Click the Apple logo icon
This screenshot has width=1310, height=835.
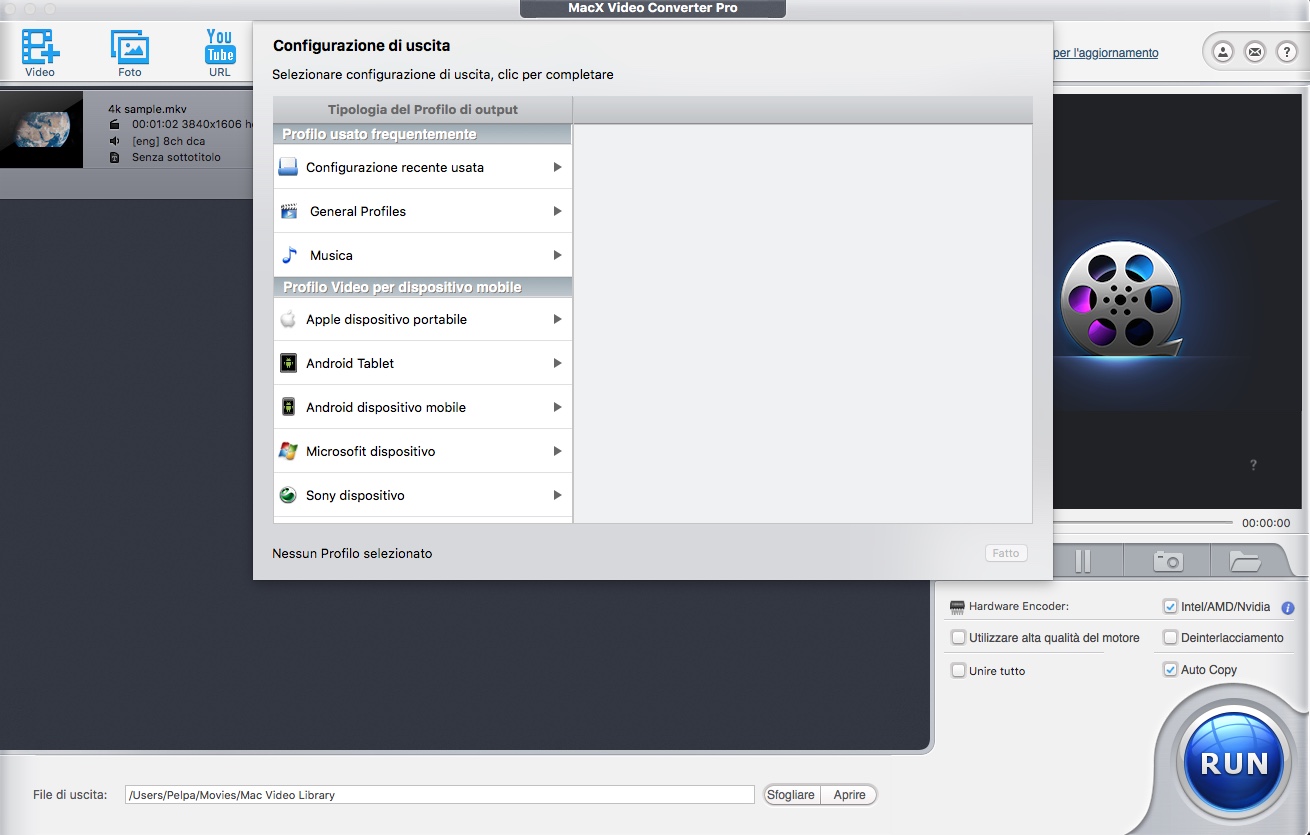[x=288, y=319]
